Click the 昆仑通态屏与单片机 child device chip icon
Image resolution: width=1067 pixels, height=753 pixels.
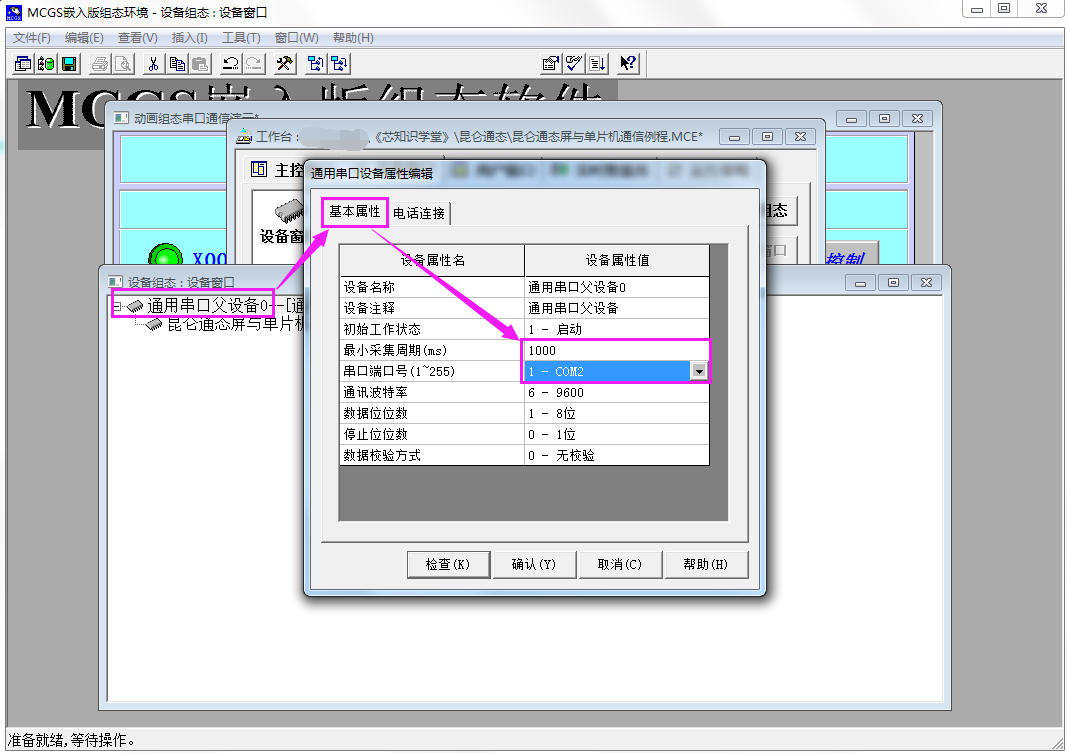tap(154, 324)
